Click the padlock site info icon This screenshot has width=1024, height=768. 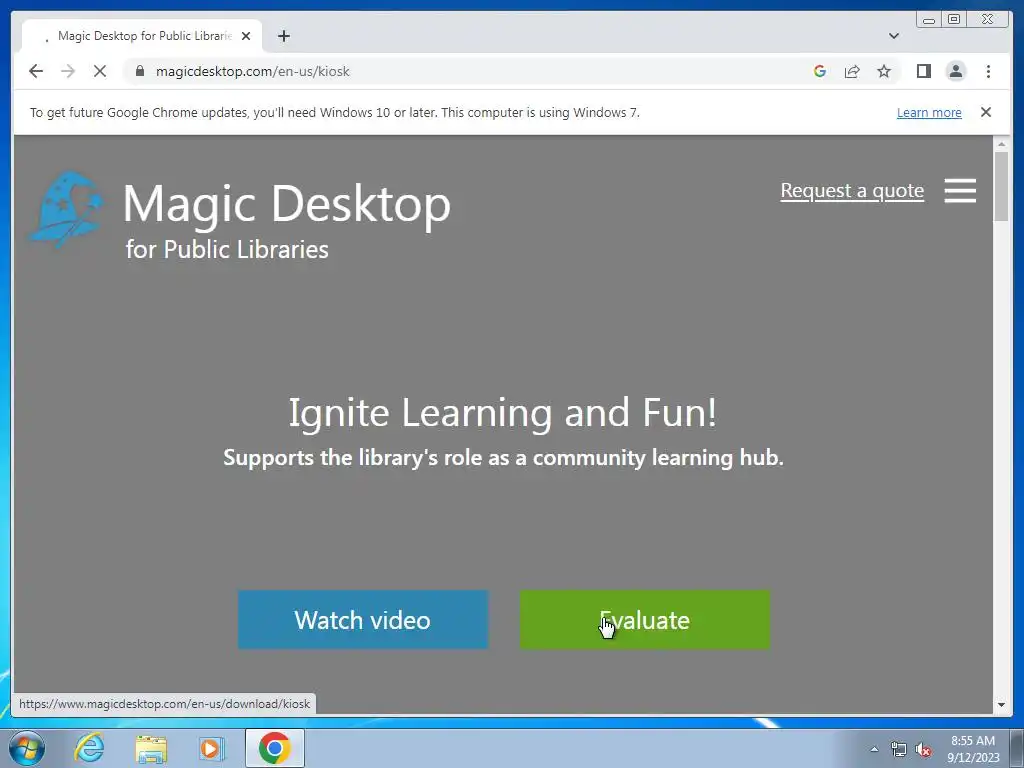[x=139, y=71]
